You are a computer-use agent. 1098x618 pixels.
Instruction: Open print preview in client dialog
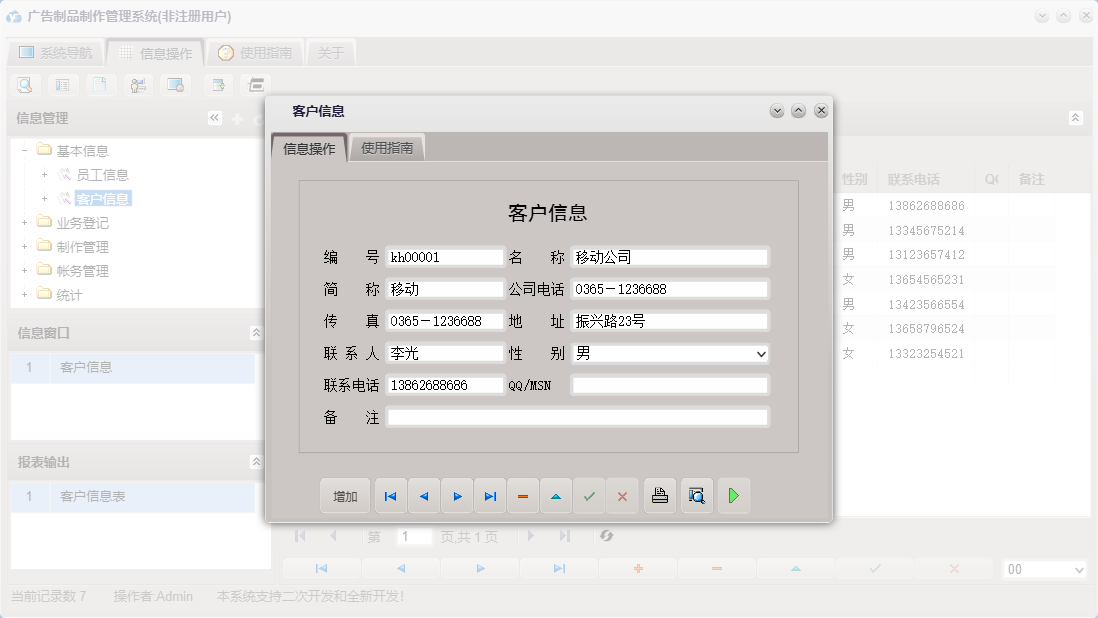pos(696,495)
